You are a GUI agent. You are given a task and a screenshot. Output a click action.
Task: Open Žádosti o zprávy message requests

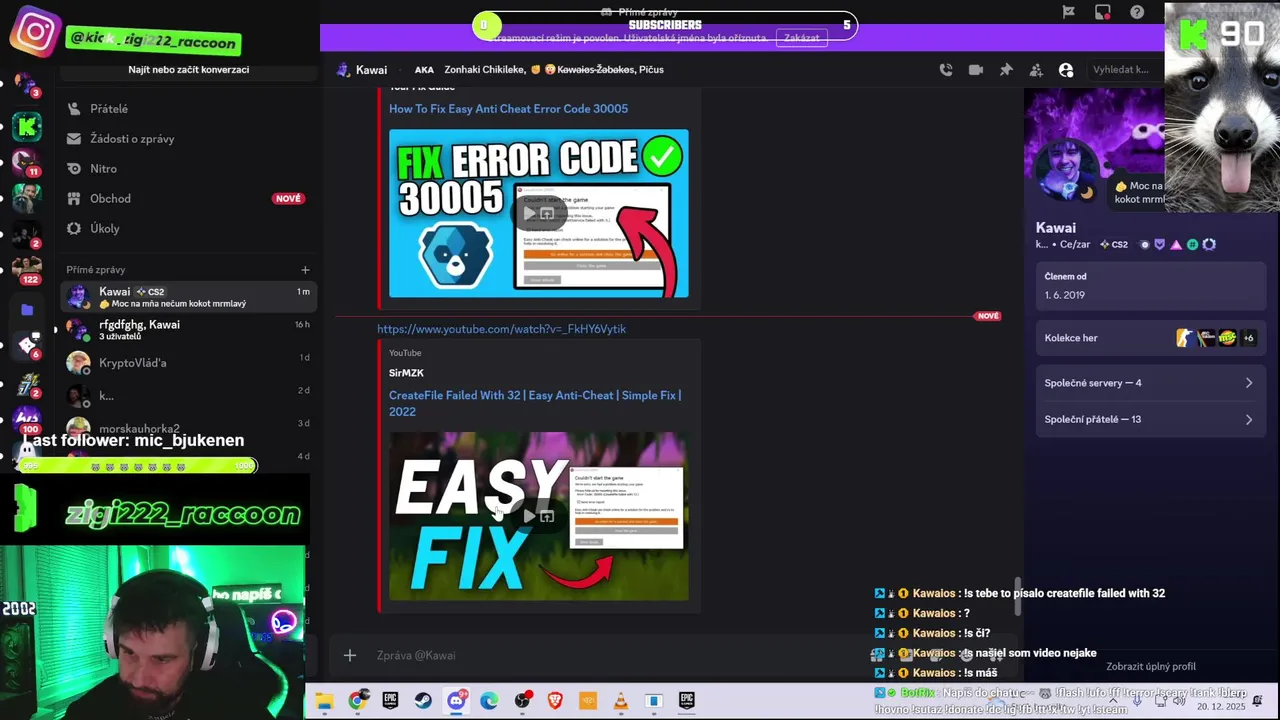(x=188, y=139)
